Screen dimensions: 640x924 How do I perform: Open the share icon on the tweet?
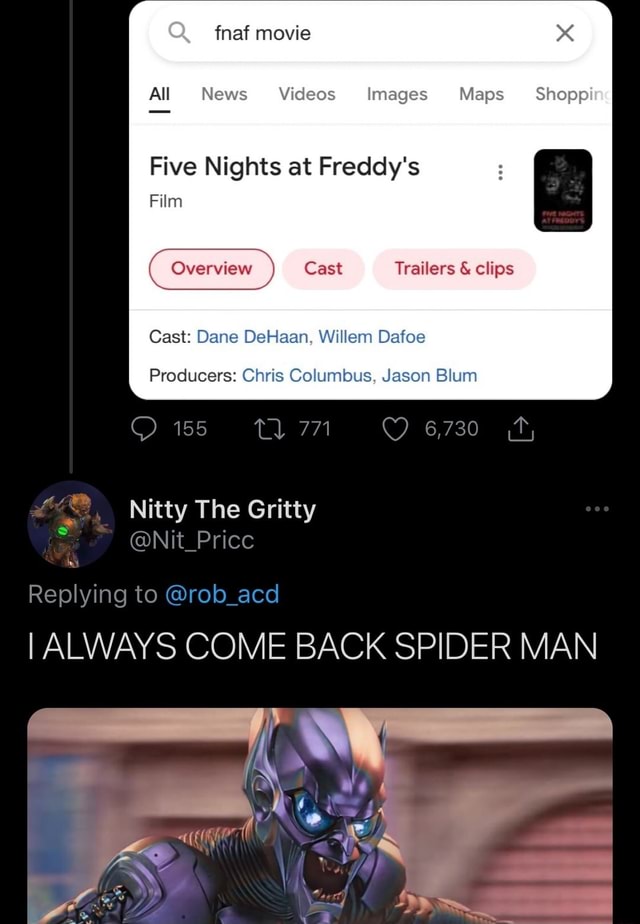[x=520, y=428]
